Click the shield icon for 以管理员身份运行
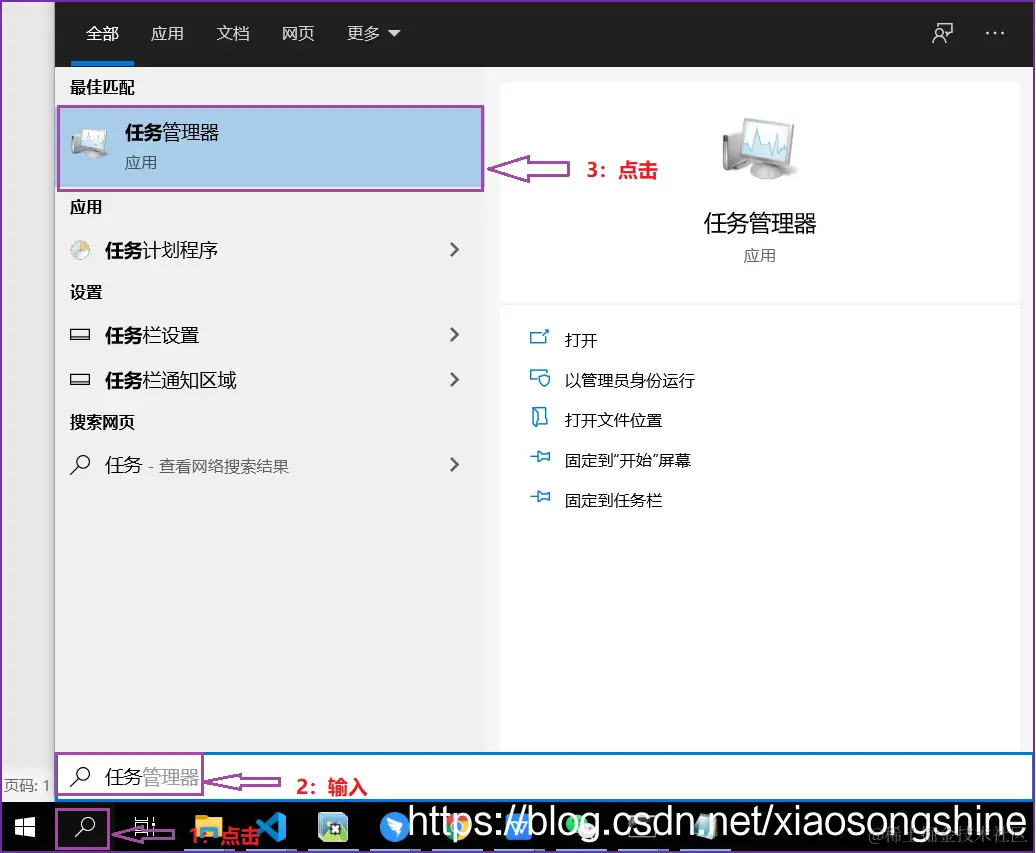The image size is (1036, 853). click(540, 378)
